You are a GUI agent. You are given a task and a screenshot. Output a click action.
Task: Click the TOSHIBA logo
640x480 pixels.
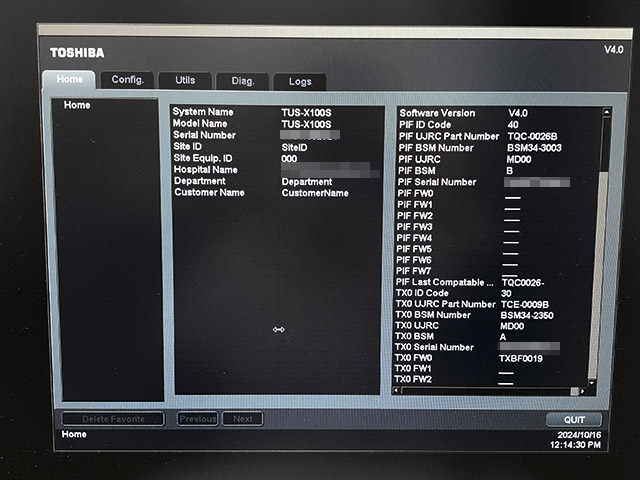[x=77, y=53]
